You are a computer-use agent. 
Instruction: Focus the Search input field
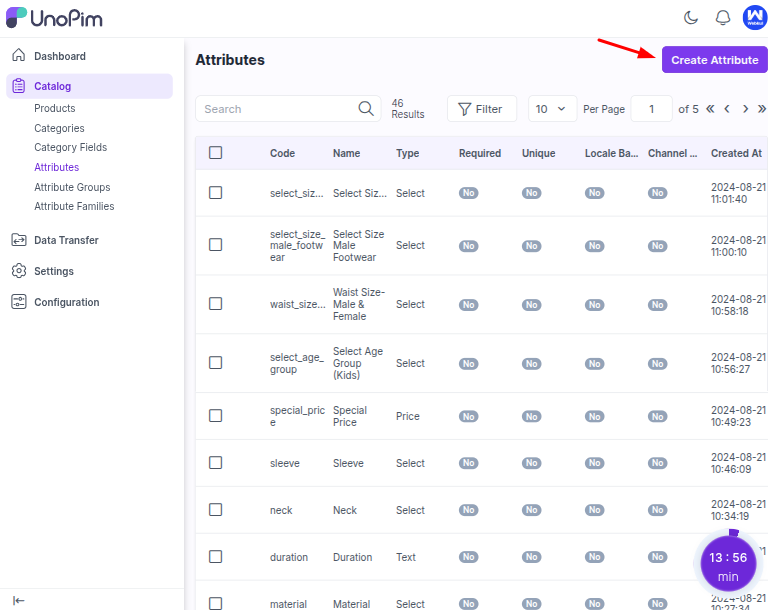pos(288,109)
